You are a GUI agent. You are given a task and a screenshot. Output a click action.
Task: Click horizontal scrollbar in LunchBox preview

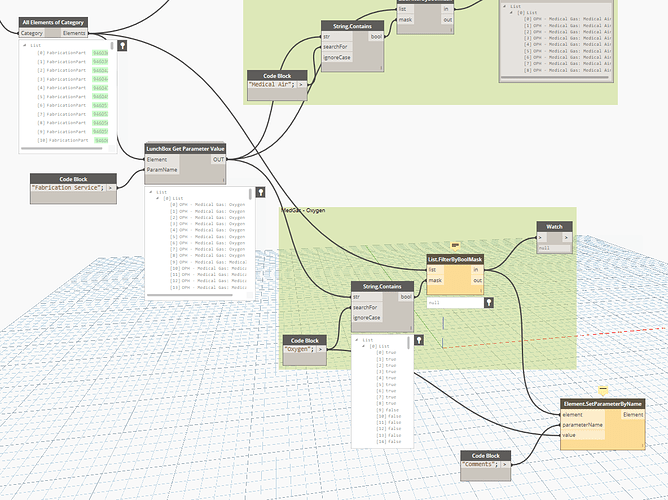point(190,295)
